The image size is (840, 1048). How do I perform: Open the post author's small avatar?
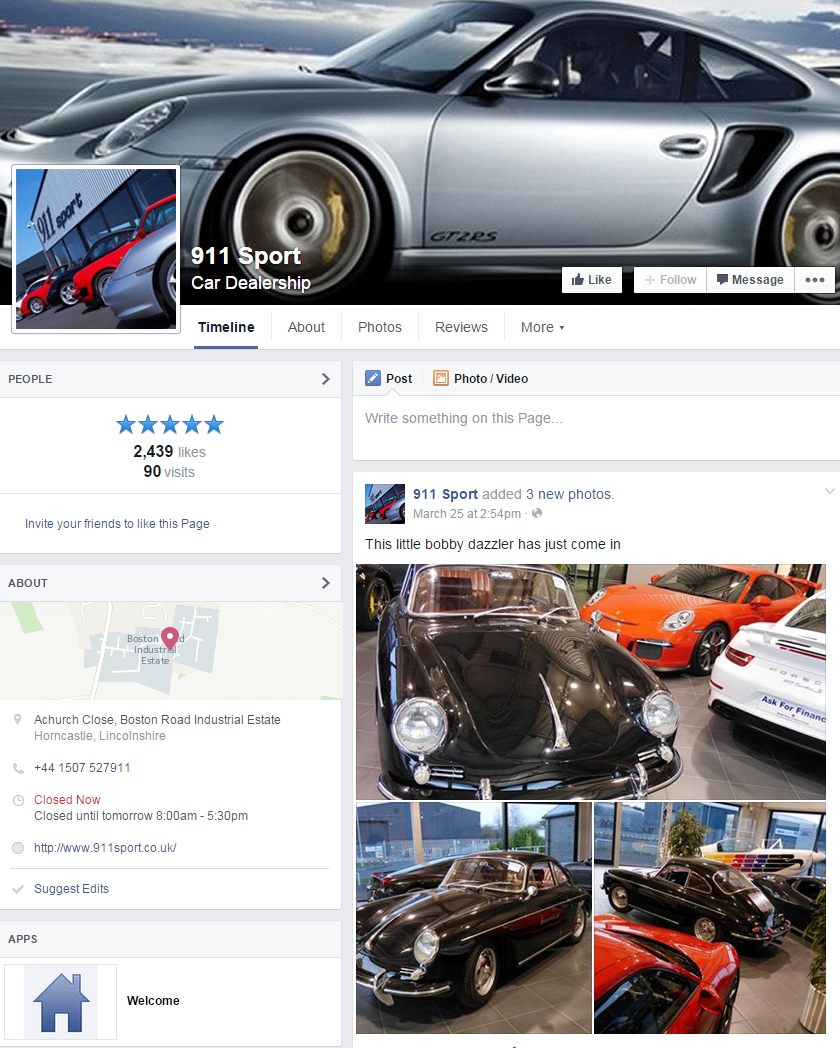(385, 504)
